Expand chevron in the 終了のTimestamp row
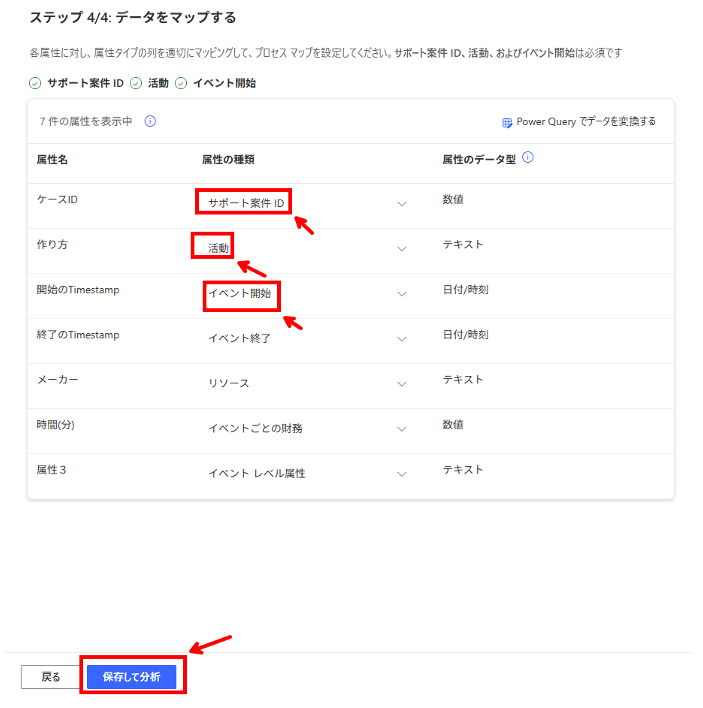The image size is (703, 708). (401, 339)
